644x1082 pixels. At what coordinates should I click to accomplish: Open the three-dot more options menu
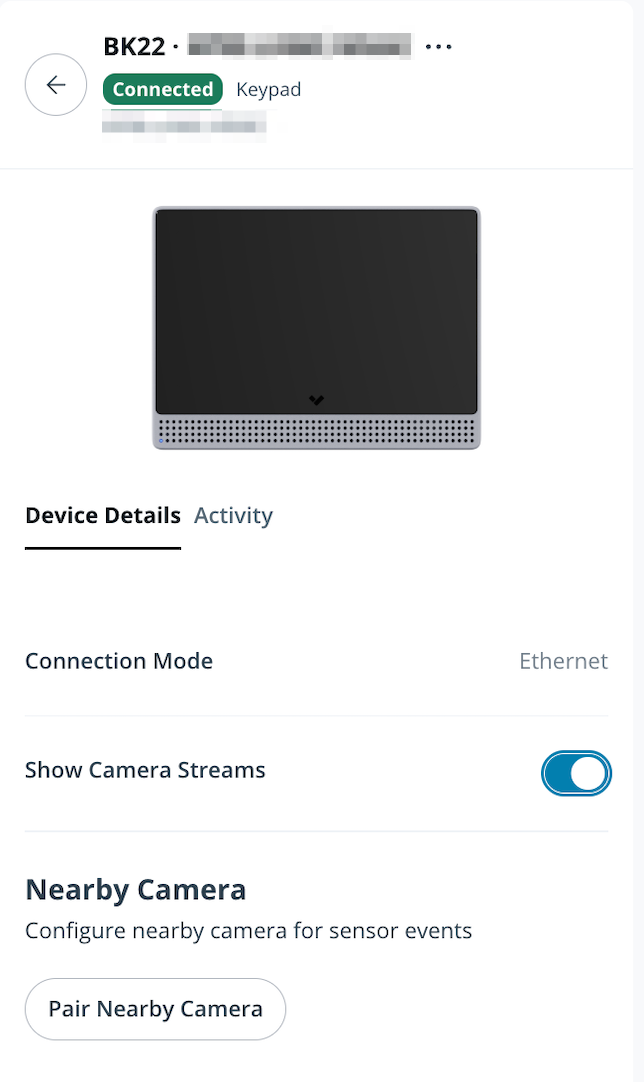click(x=439, y=47)
